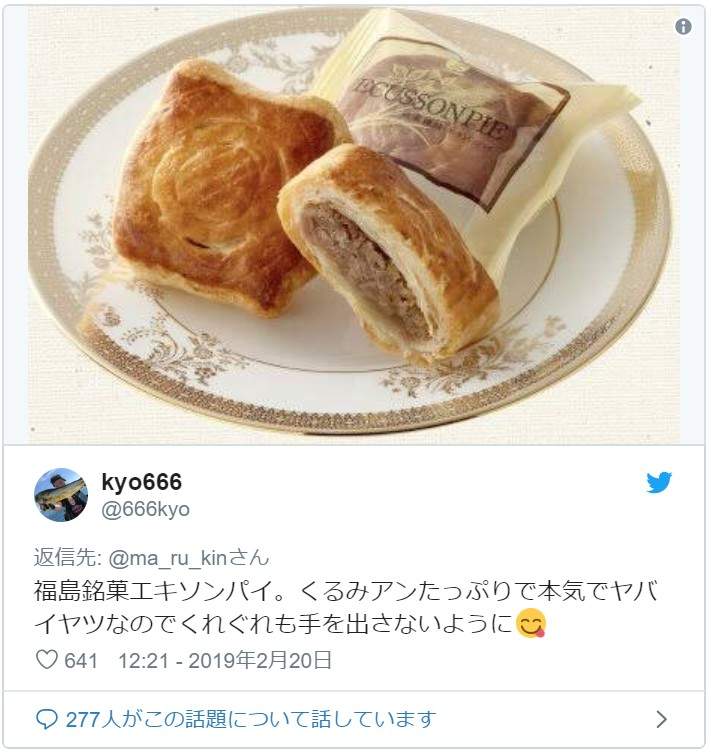Click the cut pie showing walnut filling
This screenshot has width=711, height=753.
click(x=388, y=252)
